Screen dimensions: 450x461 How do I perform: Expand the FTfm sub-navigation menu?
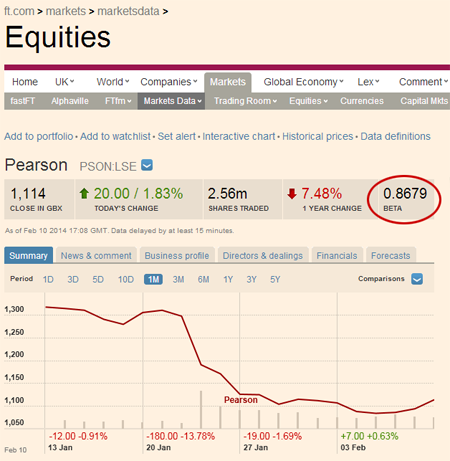coord(118,101)
